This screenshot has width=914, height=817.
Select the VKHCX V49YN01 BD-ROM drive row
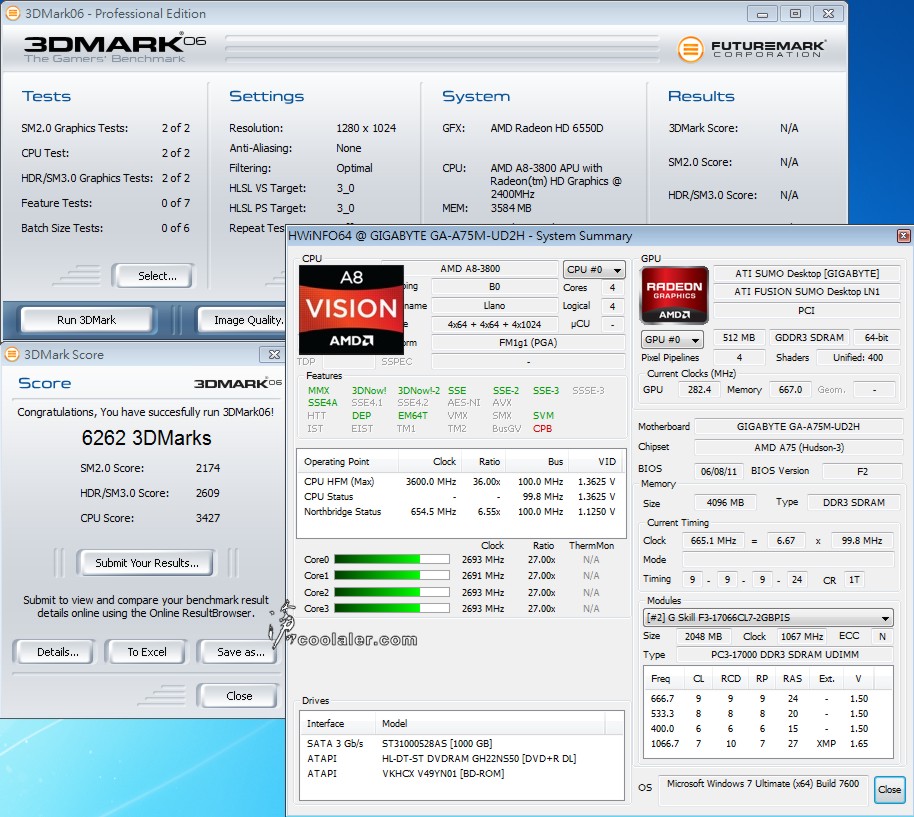coord(461,774)
